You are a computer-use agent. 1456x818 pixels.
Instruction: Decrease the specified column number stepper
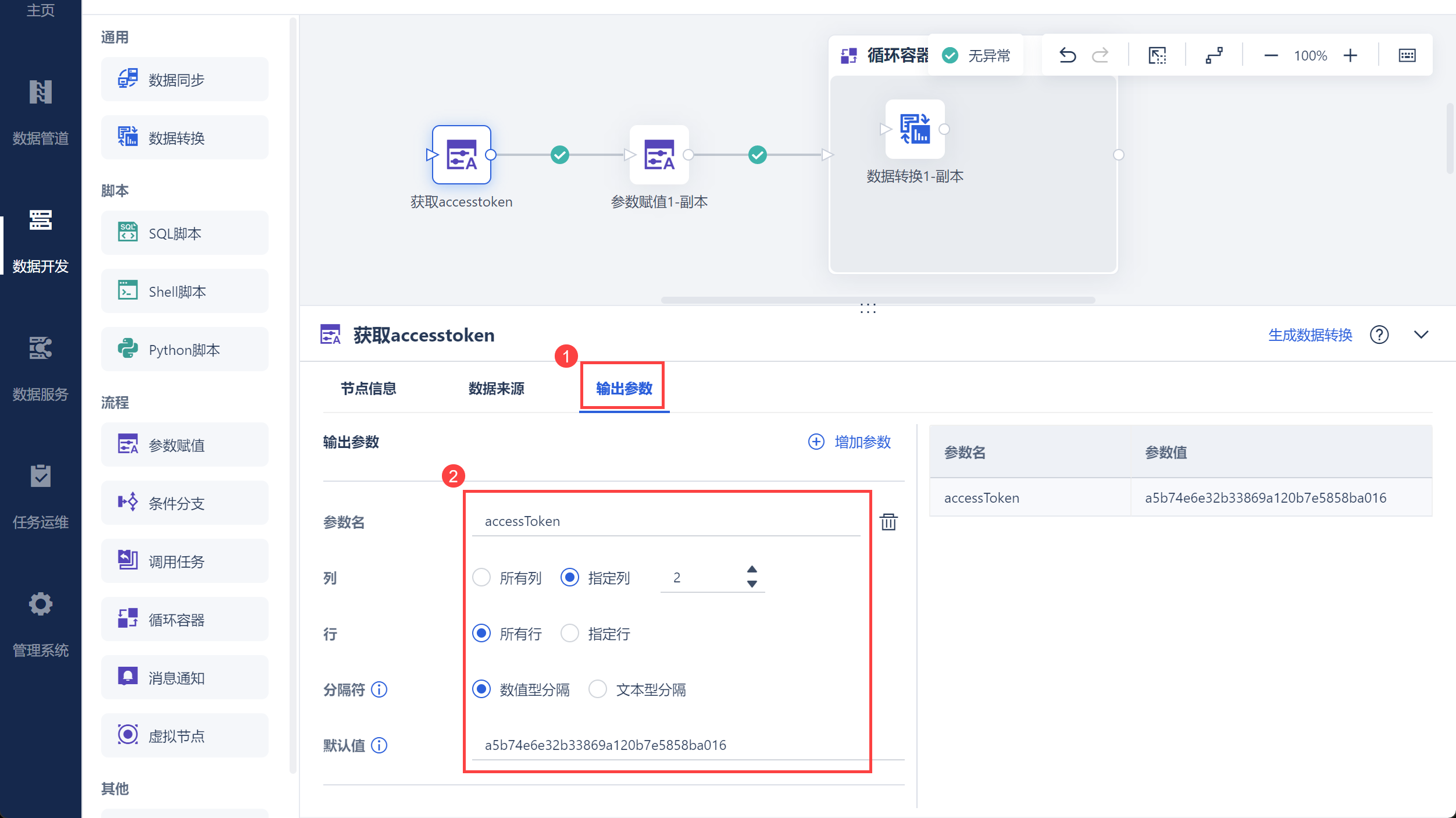coord(752,584)
